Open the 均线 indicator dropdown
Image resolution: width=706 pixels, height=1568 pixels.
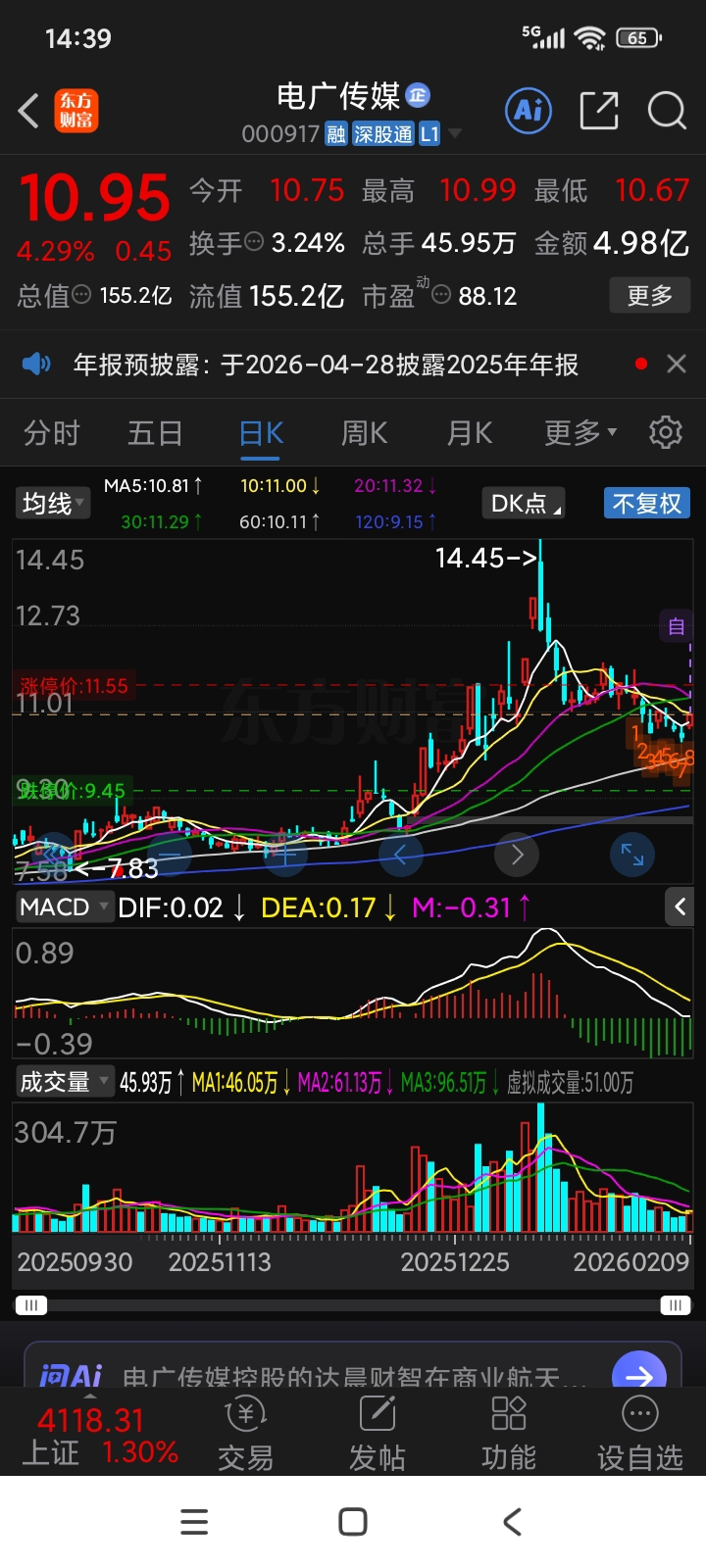[x=53, y=504]
